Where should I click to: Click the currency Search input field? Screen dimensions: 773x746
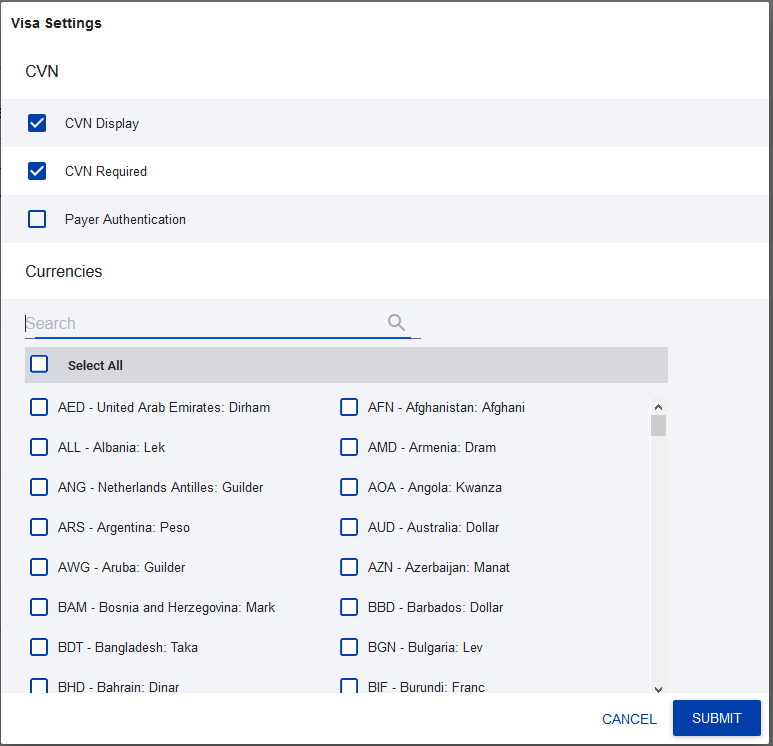200,323
